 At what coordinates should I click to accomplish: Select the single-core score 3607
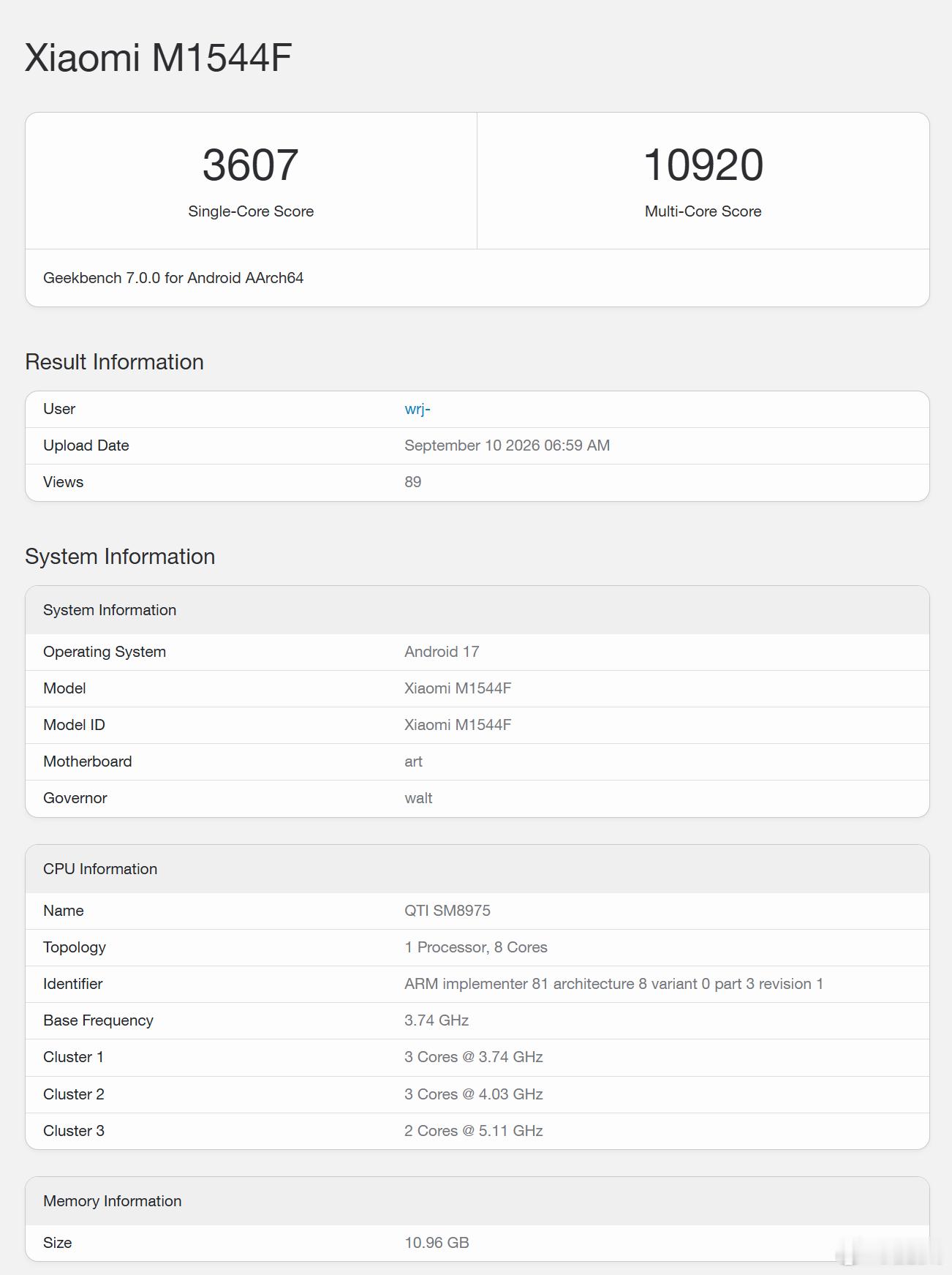coord(251,165)
